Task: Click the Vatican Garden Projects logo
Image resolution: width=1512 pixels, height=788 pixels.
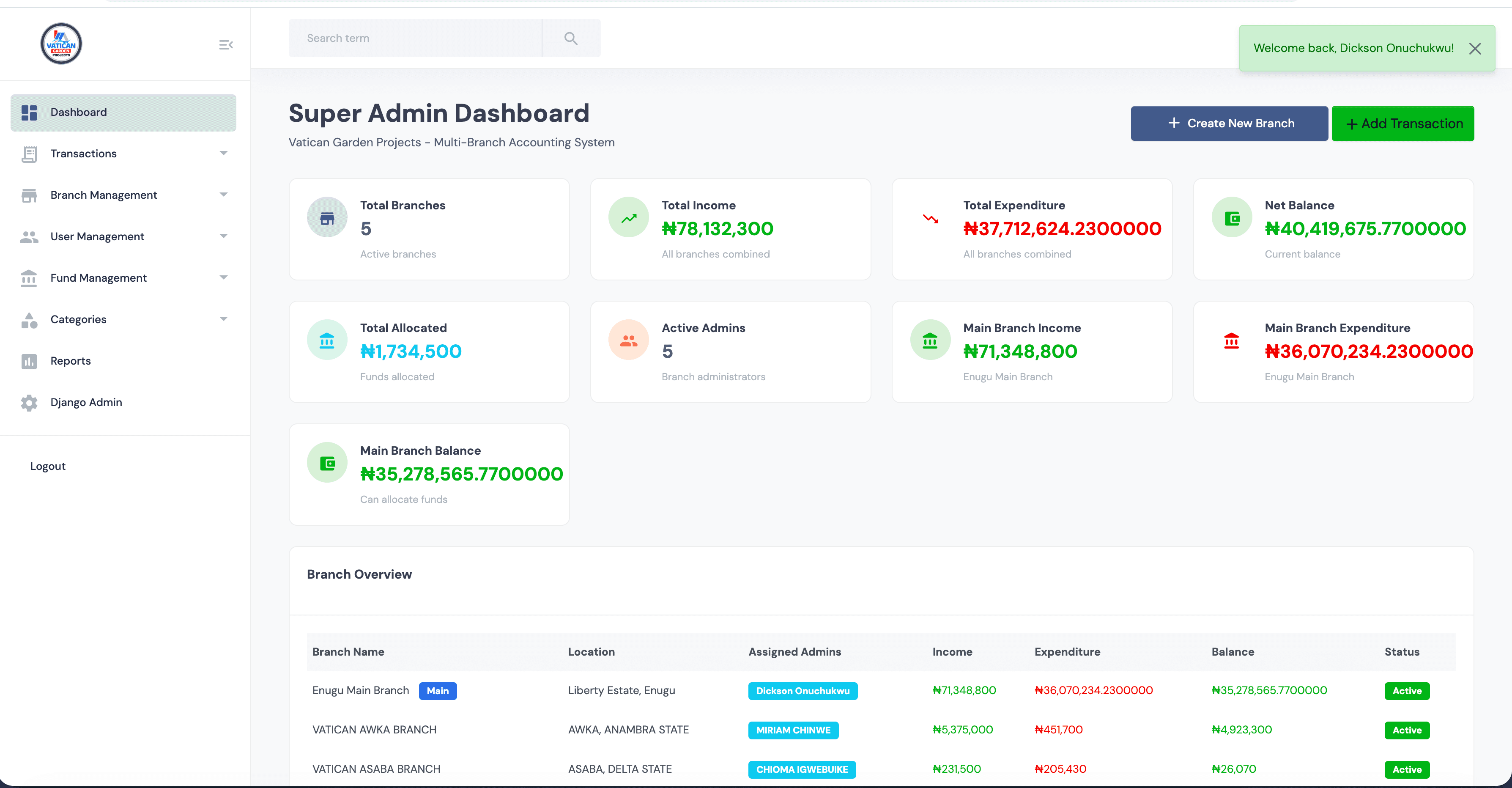Action: 61,44
